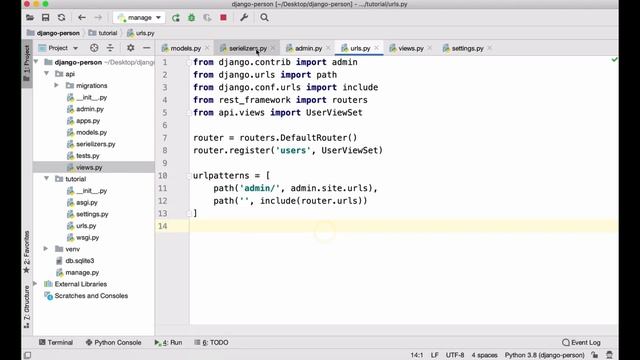Toggle the 1: Project side tool window

pyautogui.click(x=27, y=63)
